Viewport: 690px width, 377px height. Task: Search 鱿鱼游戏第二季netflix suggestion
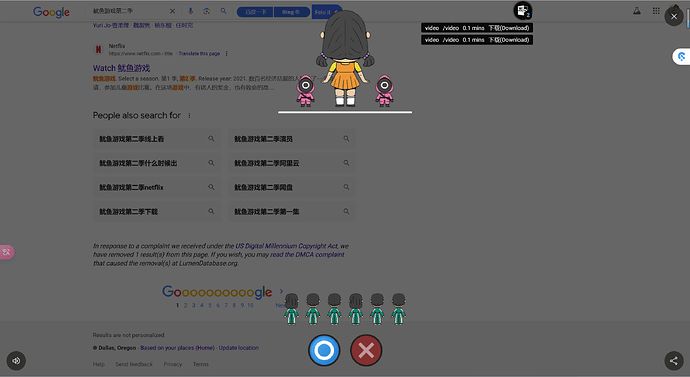tap(157, 187)
